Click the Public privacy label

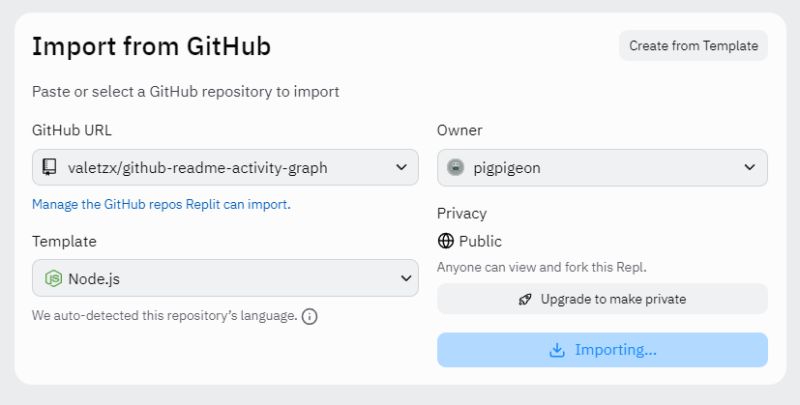[480, 241]
